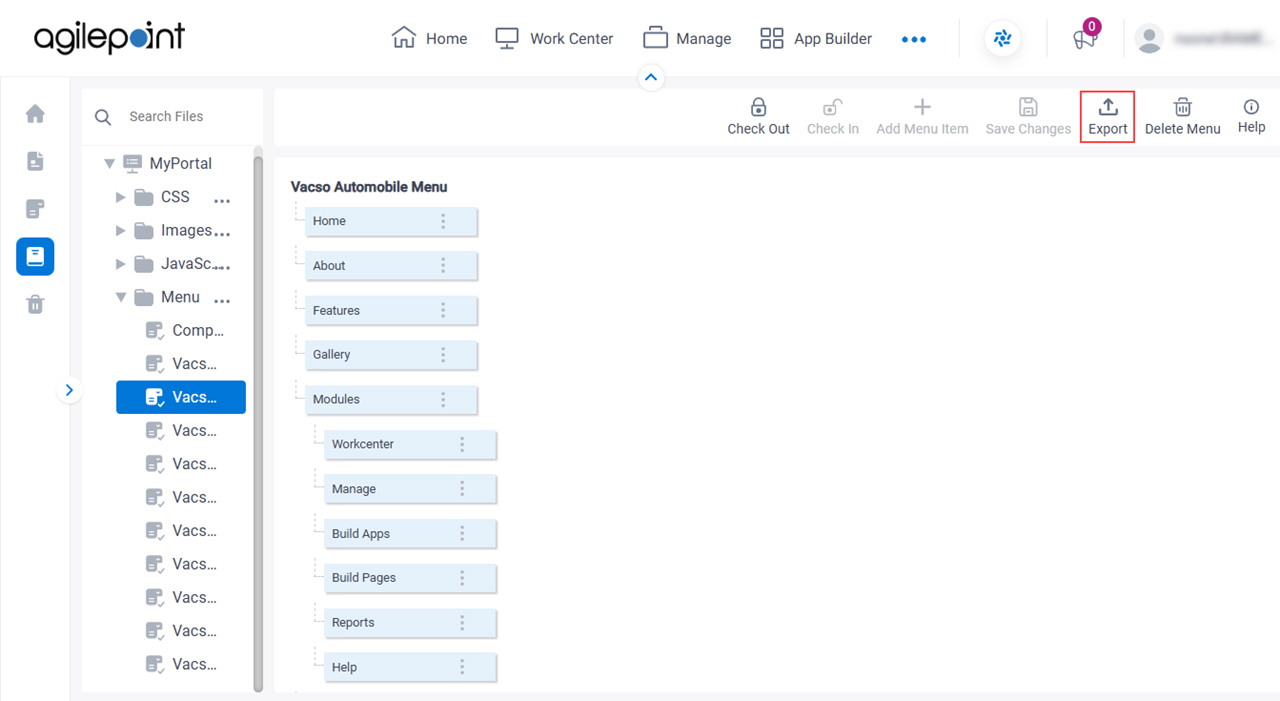Open the Images folder ellipsis menu

(224, 234)
